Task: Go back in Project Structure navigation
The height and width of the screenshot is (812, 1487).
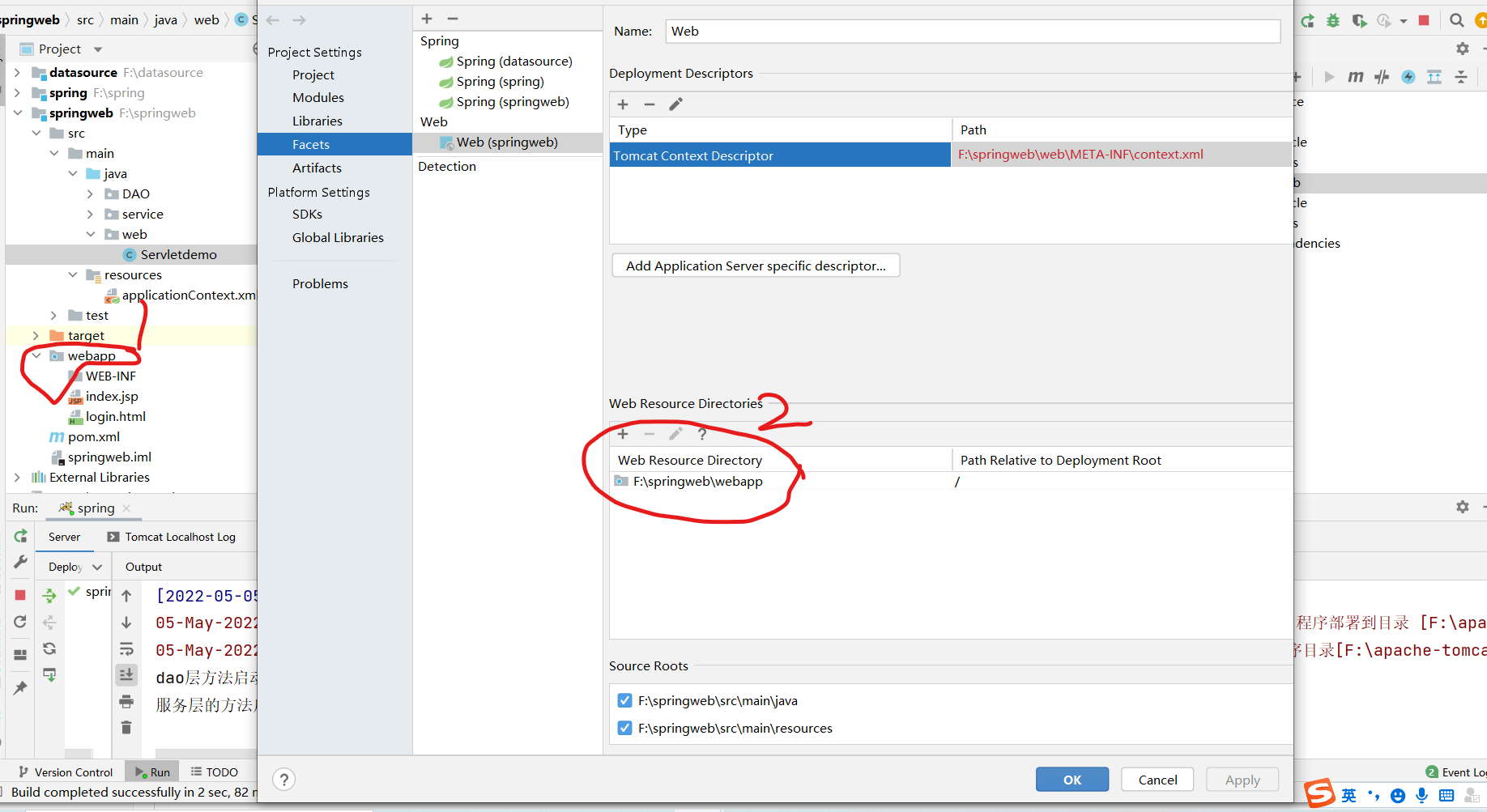Action: 273,20
